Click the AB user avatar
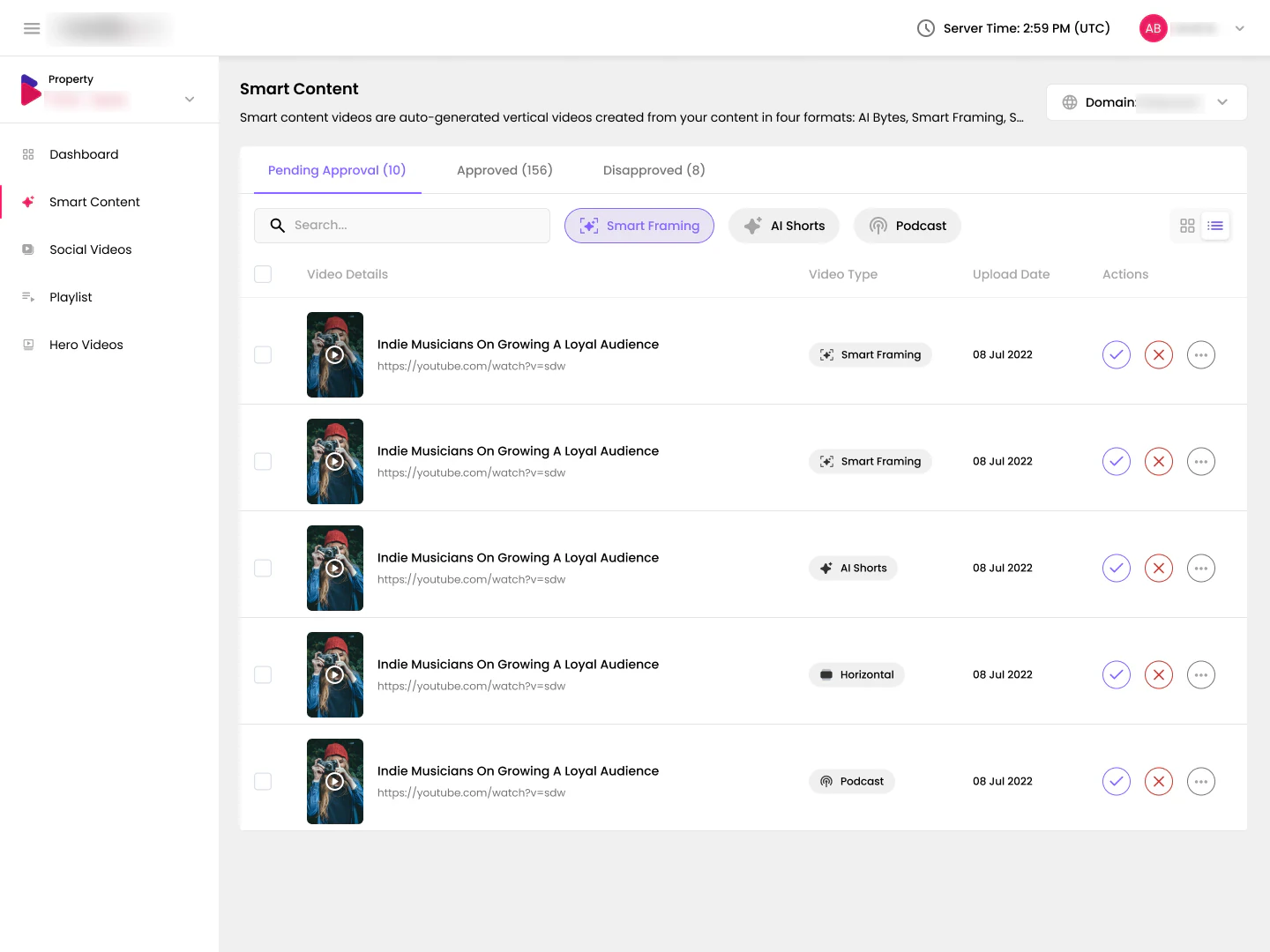The width and height of the screenshot is (1270, 952). (1154, 28)
